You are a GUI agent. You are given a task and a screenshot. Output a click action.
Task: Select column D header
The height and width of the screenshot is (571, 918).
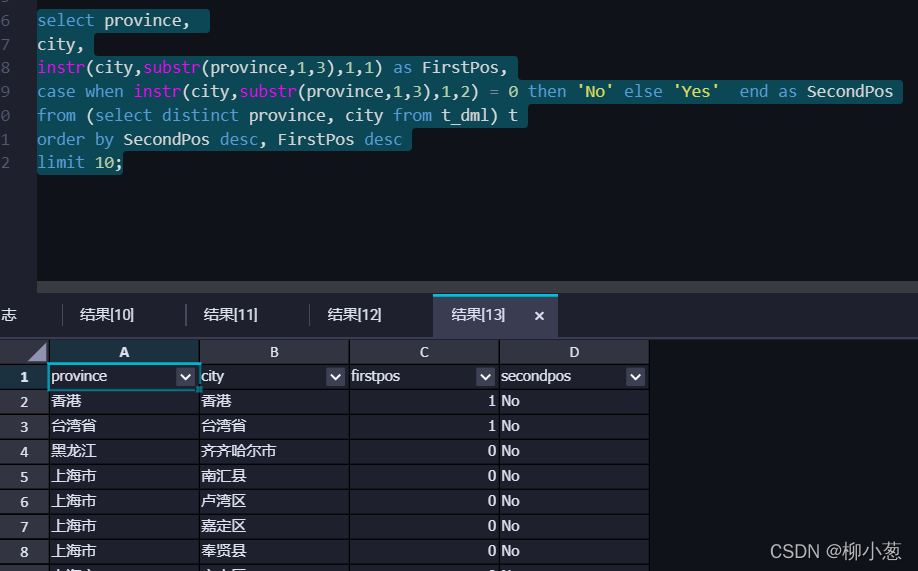(x=574, y=352)
